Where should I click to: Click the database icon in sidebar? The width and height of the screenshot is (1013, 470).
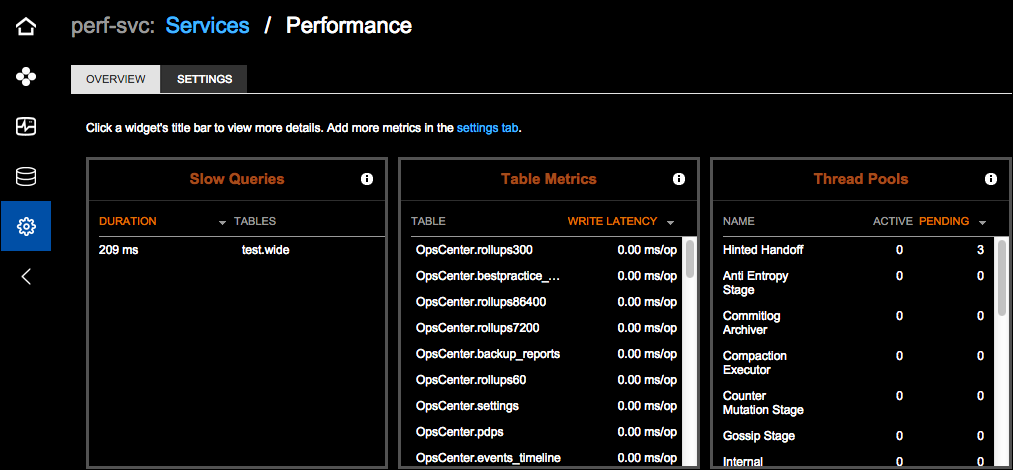pos(26,177)
